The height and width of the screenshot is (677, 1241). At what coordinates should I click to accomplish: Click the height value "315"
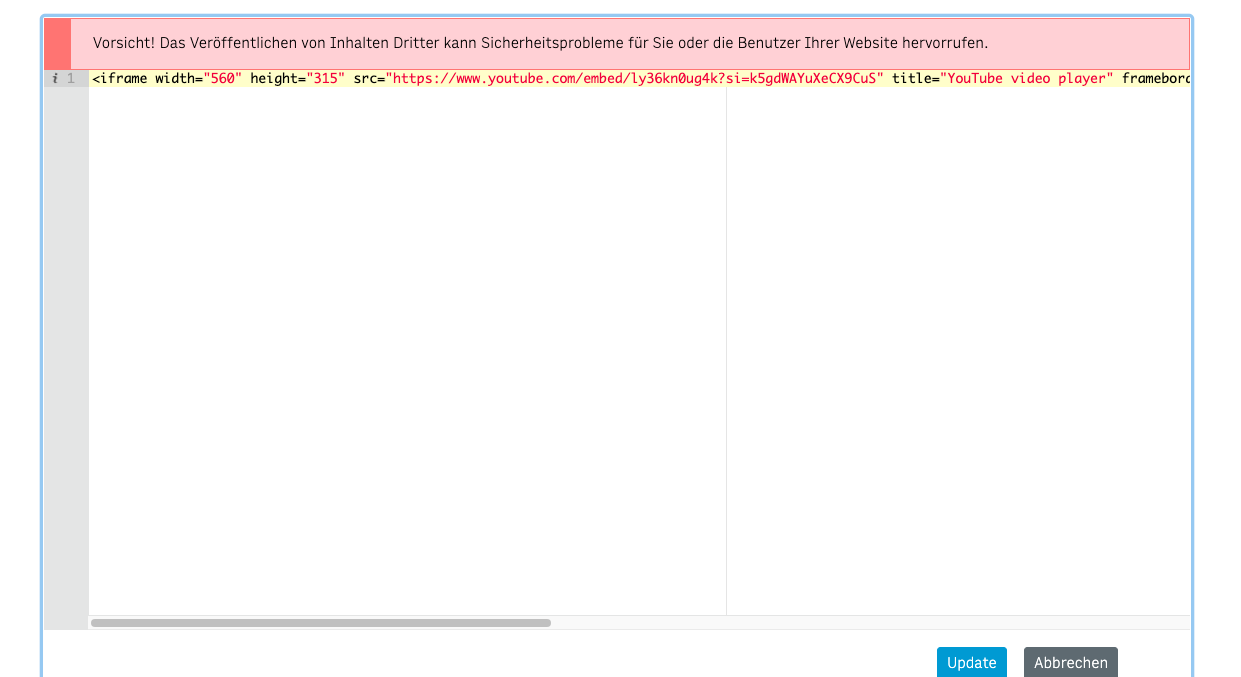pyautogui.click(x=325, y=79)
